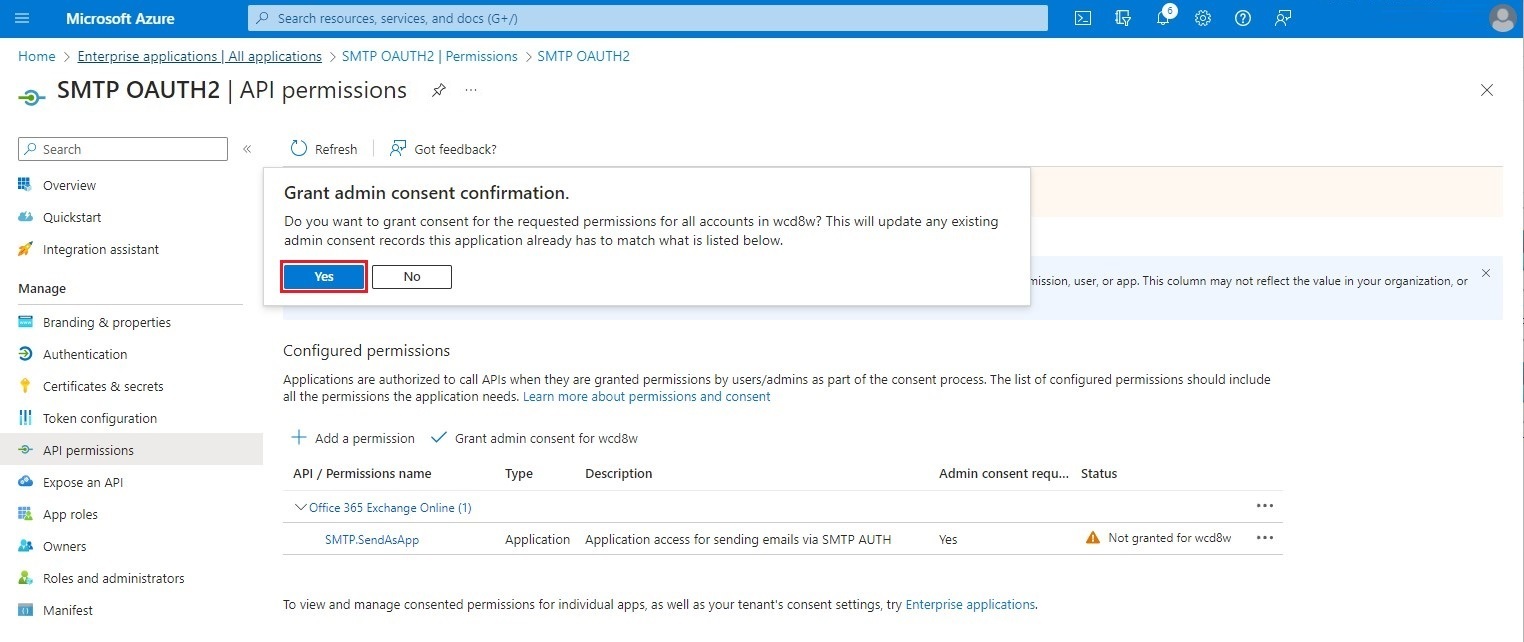Open row actions for SMTP.SendAsApp permission
Image resolution: width=1524 pixels, height=642 pixels.
tap(1265, 538)
